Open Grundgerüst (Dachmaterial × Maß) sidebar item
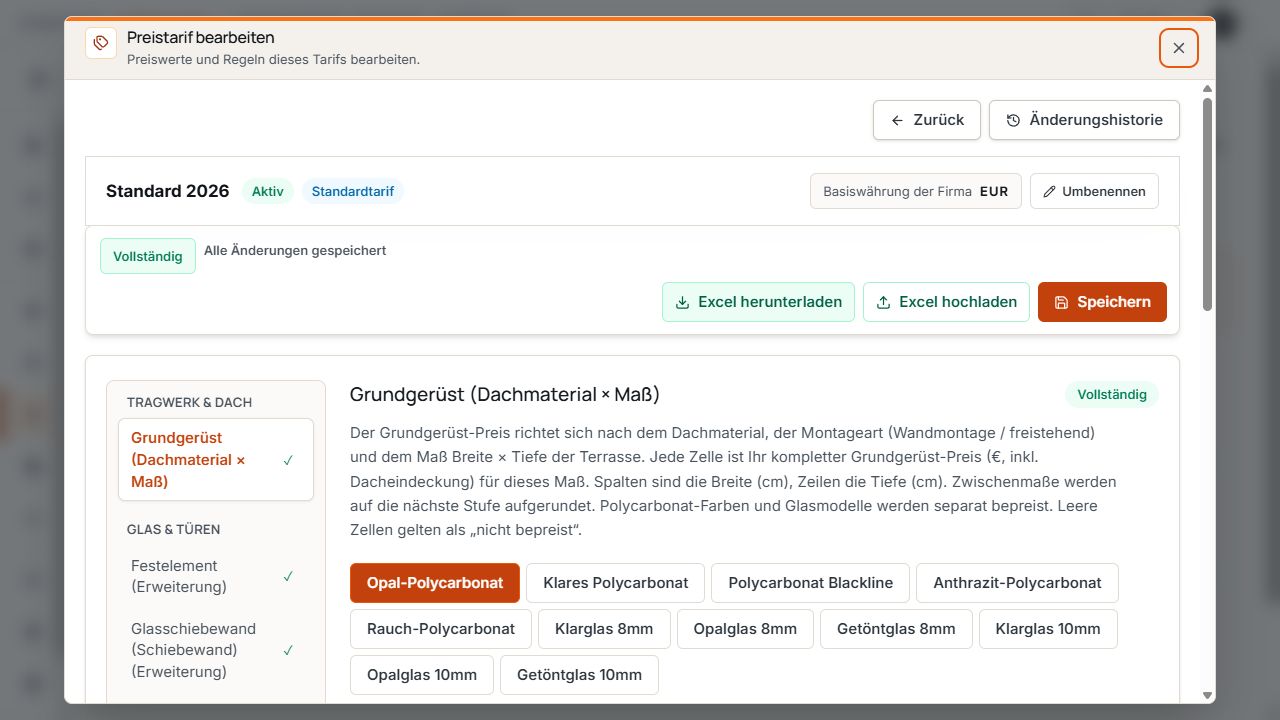 (x=216, y=460)
